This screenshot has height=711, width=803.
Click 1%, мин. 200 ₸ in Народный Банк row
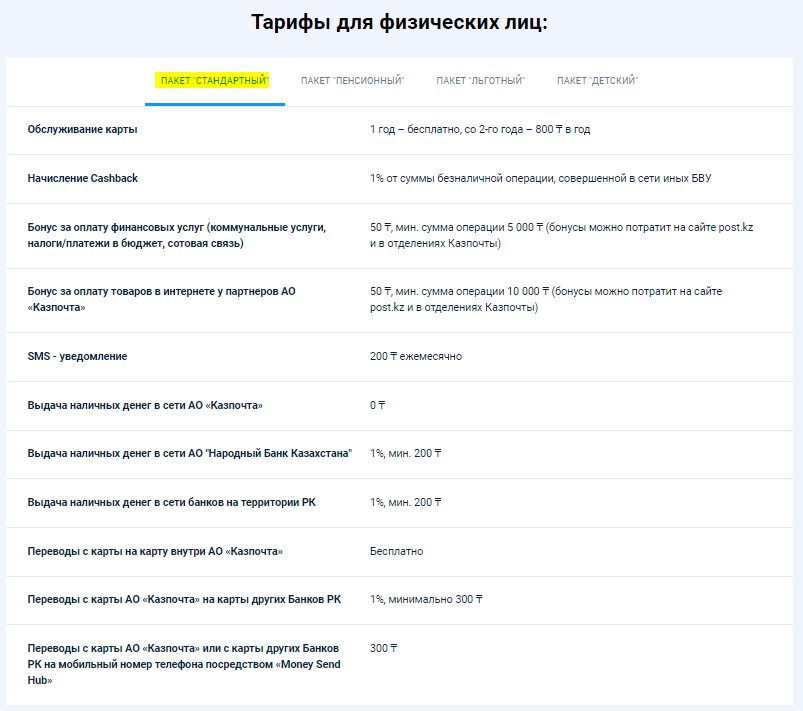406,453
